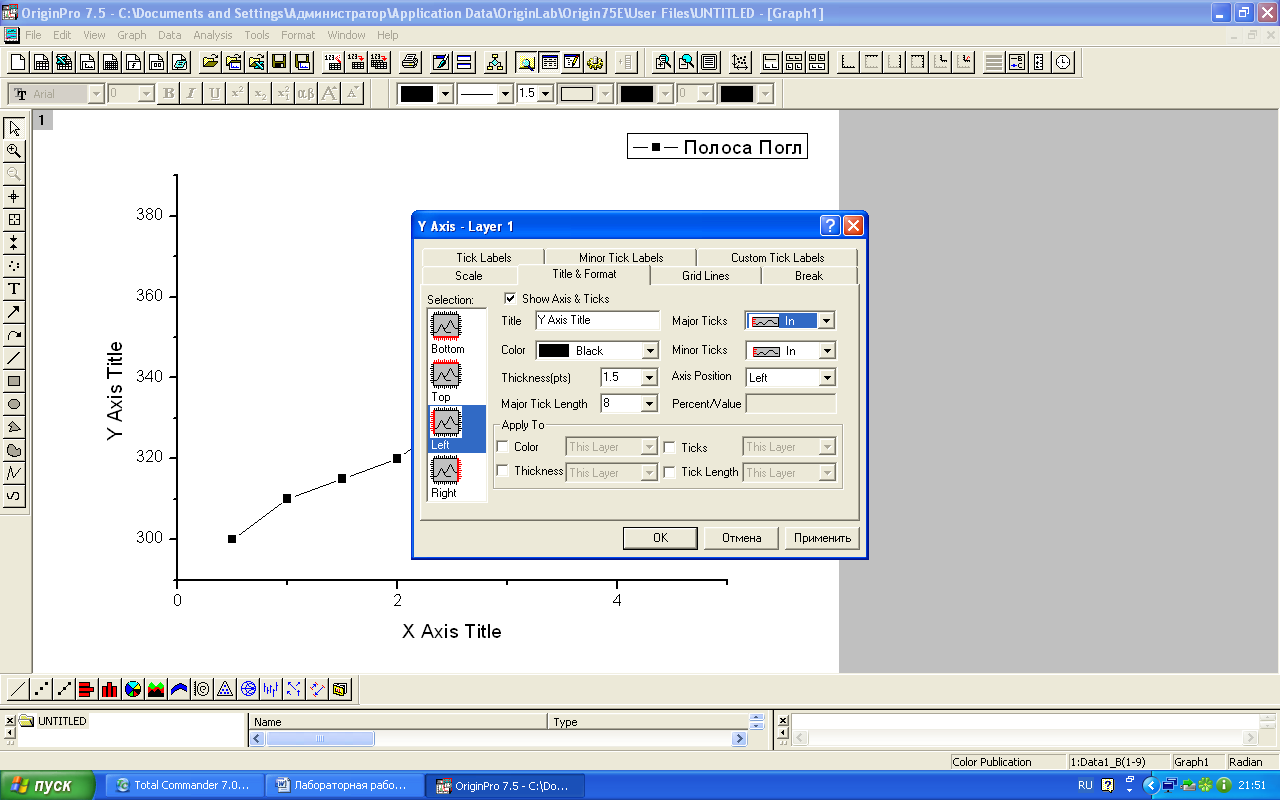Select the Bottom axis in Selection list
The height and width of the screenshot is (800, 1280).
(447, 332)
